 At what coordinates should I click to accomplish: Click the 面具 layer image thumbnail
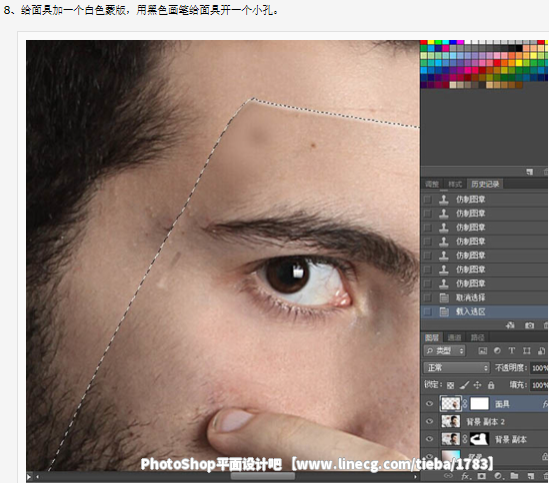(451, 404)
